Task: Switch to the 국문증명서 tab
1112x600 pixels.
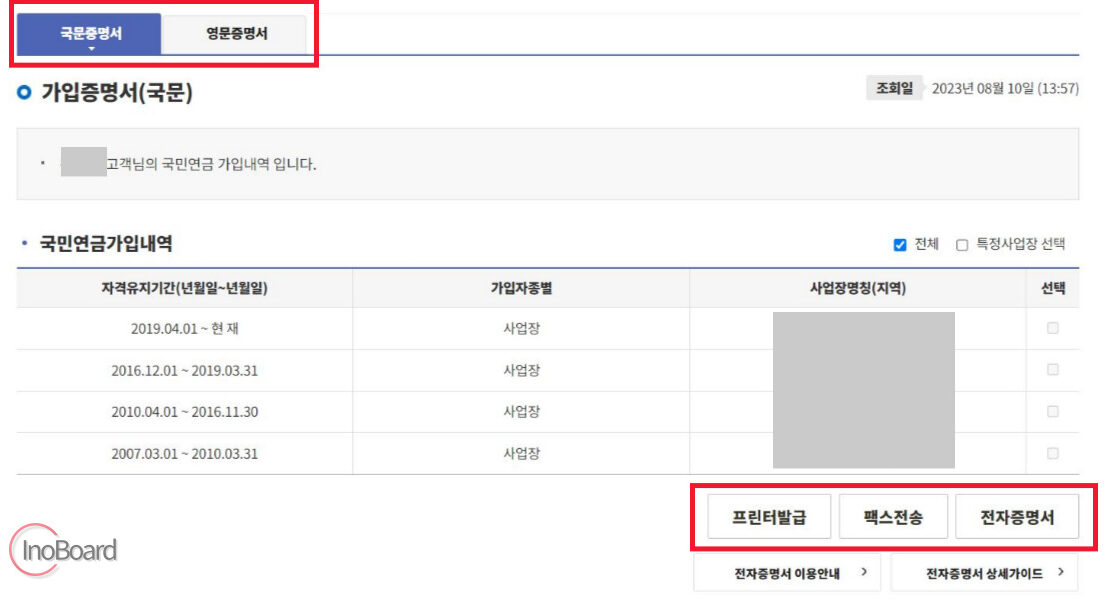Action: (x=89, y=33)
